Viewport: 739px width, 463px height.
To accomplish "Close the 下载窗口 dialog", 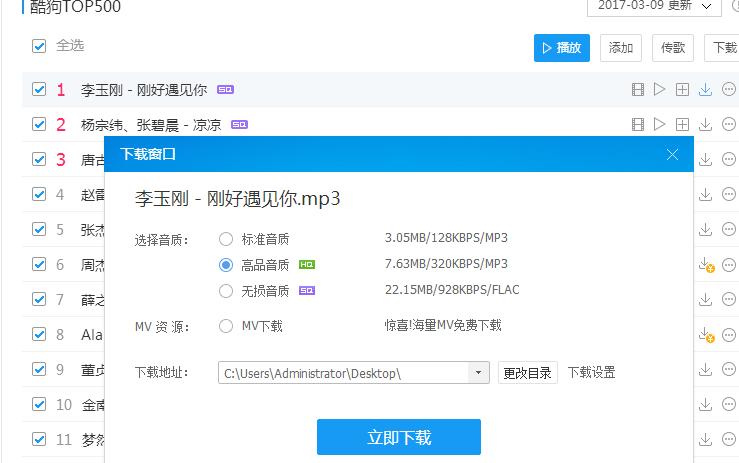I will 672,154.
